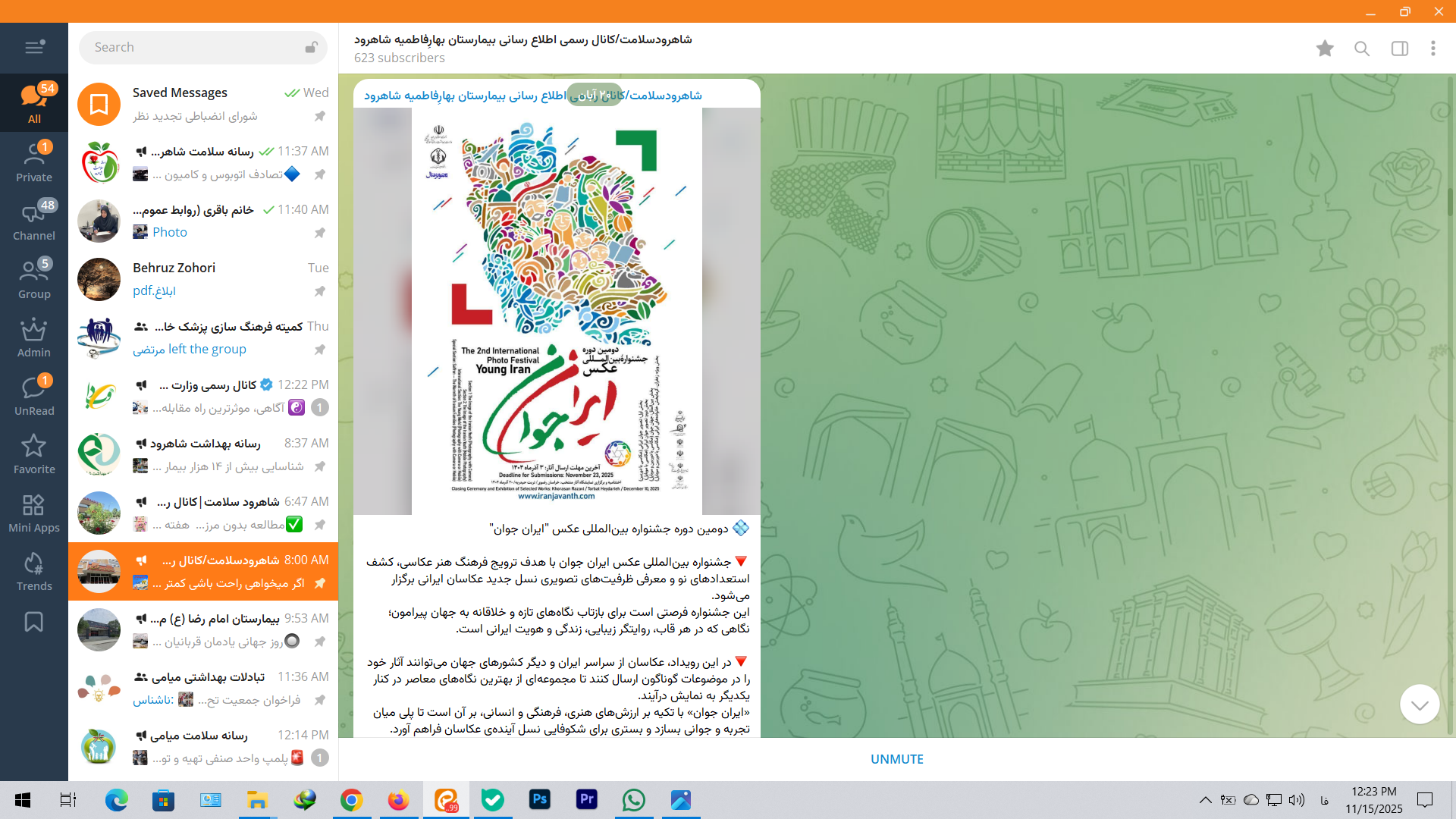Open the Trends sidebar section

(34, 572)
